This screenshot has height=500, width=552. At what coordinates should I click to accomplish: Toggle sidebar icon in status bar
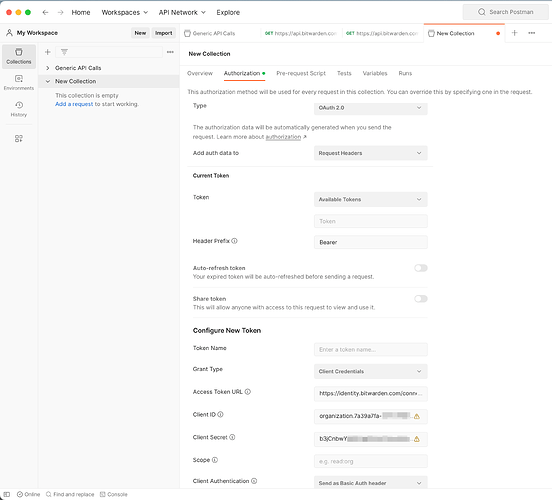(x=7, y=494)
